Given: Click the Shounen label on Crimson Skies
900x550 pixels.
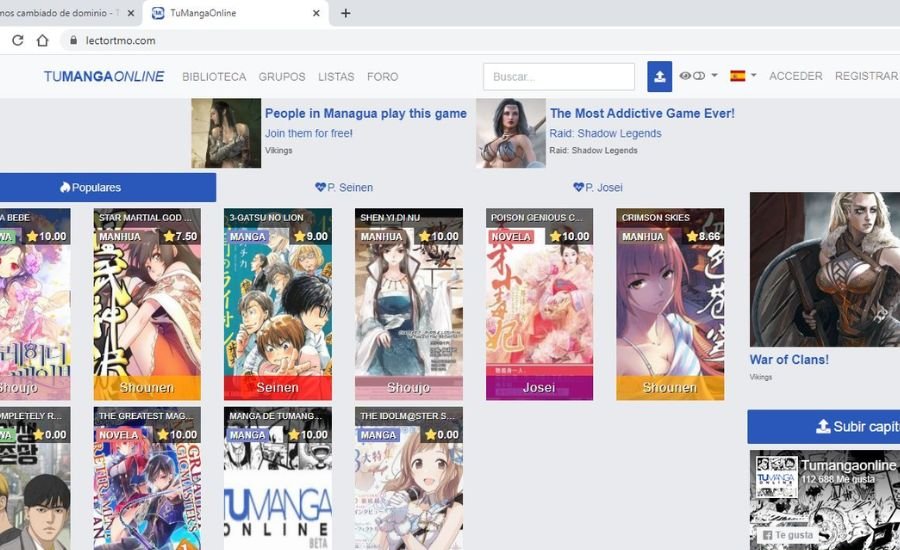Looking at the screenshot, I should (670, 388).
